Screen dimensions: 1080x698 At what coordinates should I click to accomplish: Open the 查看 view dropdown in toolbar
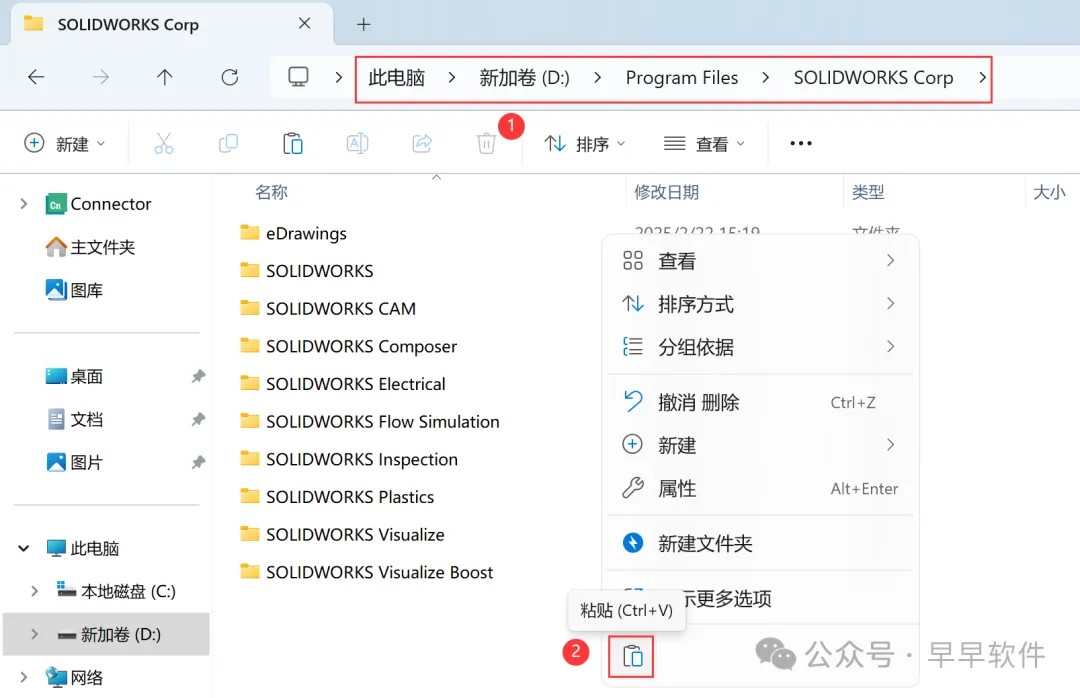tap(704, 143)
